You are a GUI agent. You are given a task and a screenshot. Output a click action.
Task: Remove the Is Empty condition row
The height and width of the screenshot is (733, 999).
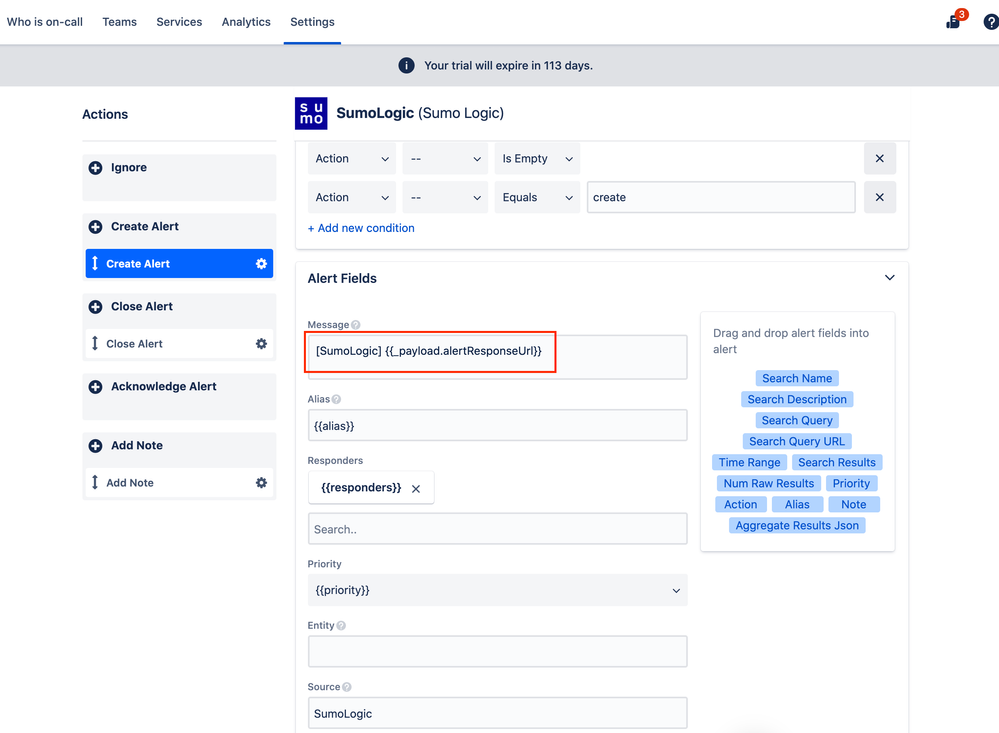point(880,159)
